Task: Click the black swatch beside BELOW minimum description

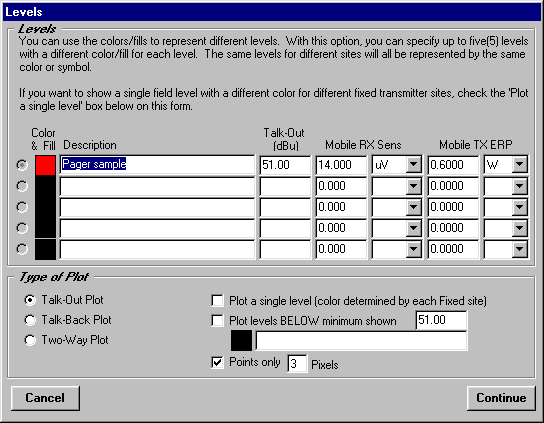Action: coord(241,341)
